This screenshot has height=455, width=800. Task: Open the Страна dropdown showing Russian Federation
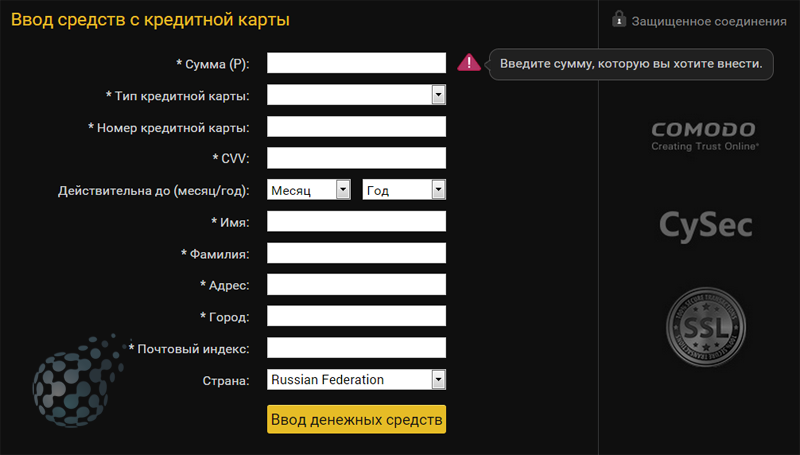[x=356, y=380]
